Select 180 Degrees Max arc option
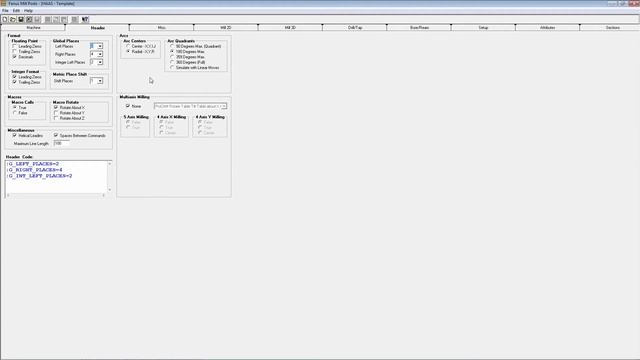Image resolution: width=640 pixels, height=360 pixels. tap(172, 52)
